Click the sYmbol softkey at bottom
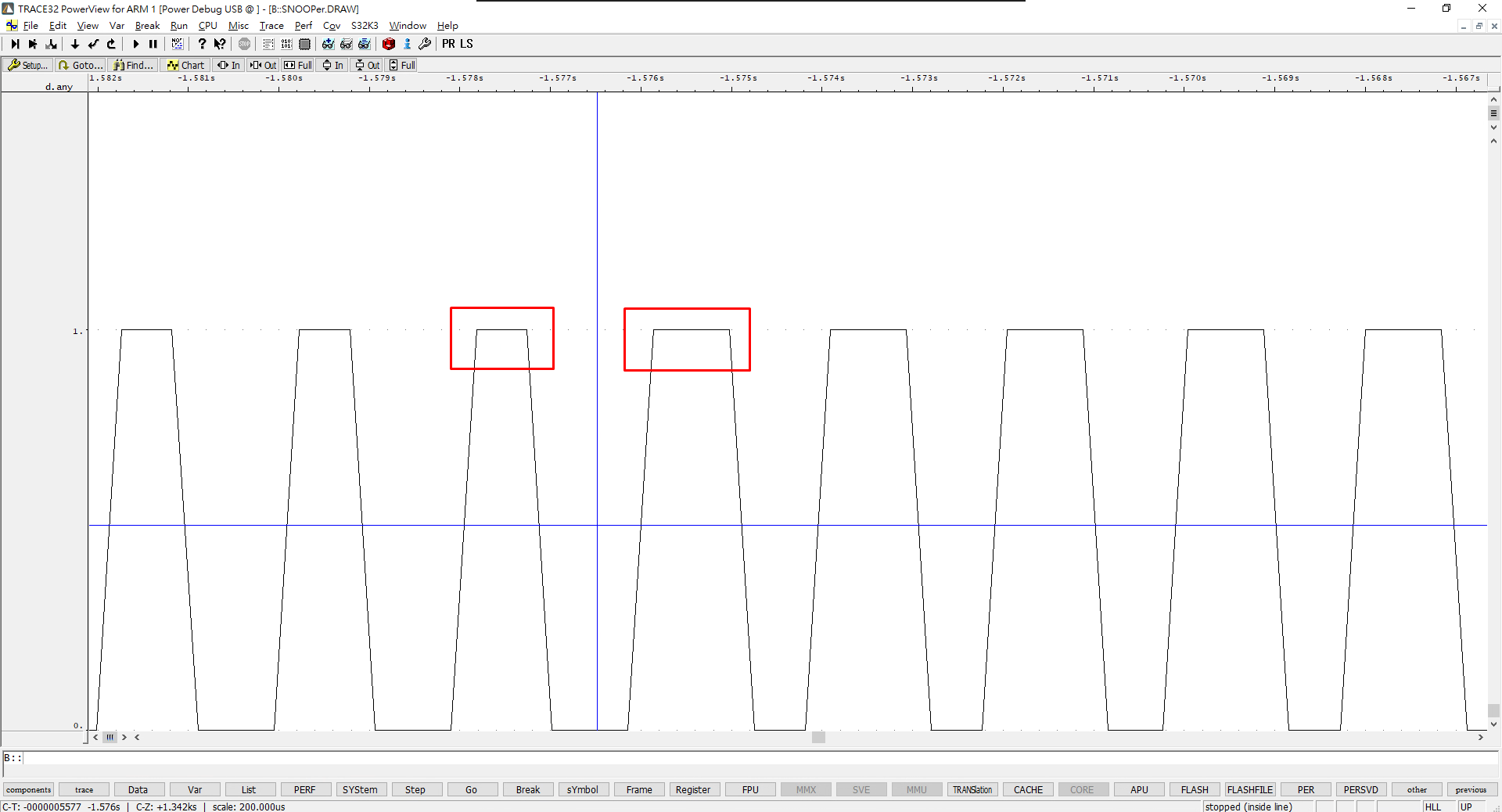 [x=583, y=789]
